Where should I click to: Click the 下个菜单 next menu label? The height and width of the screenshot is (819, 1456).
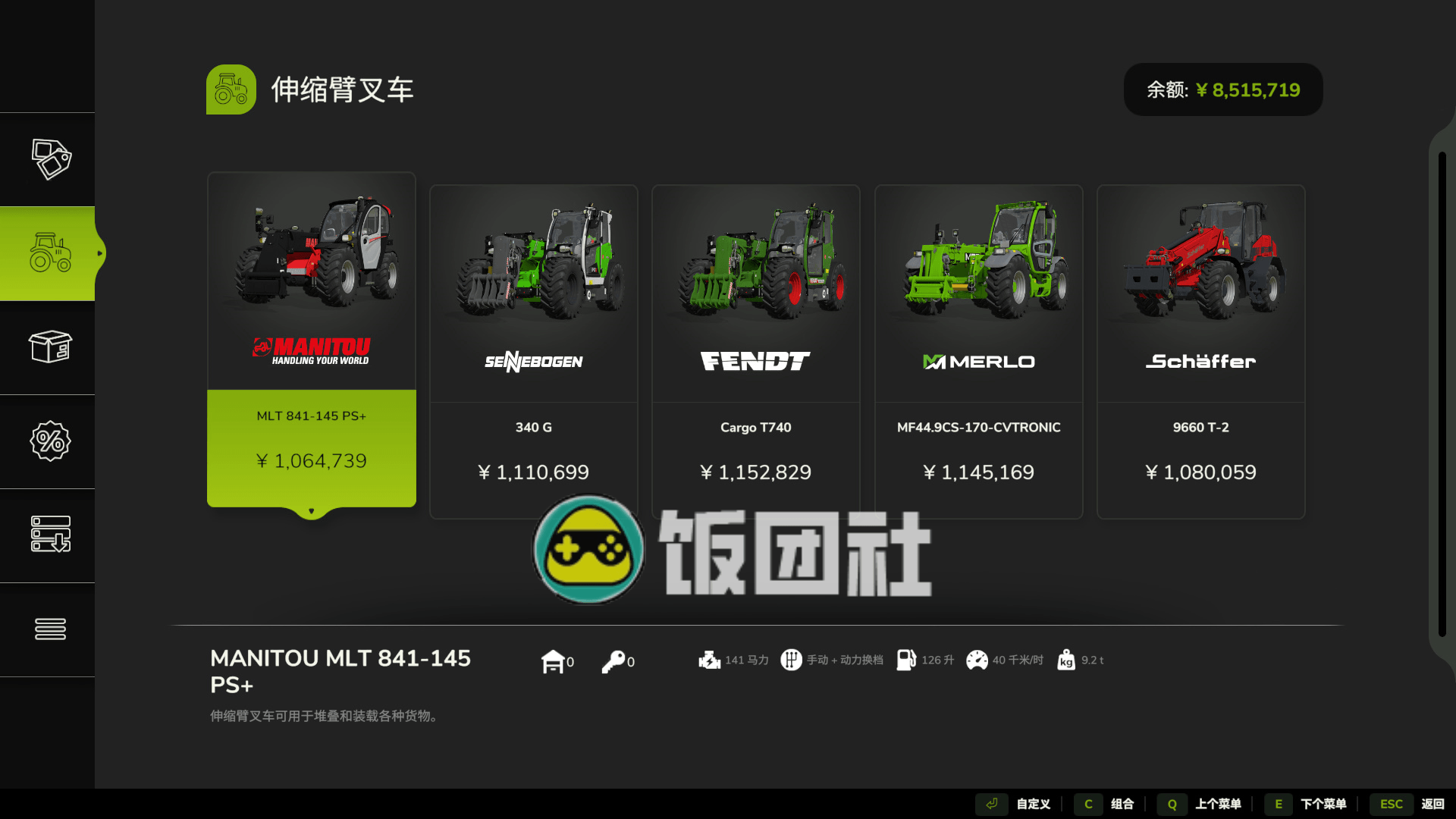coord(1323,804)
